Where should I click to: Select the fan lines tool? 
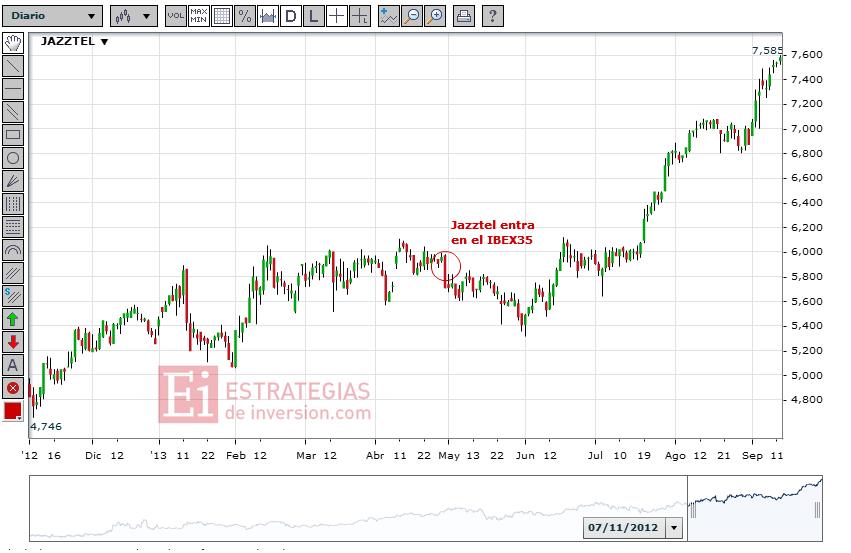click(x=13, y=181)
